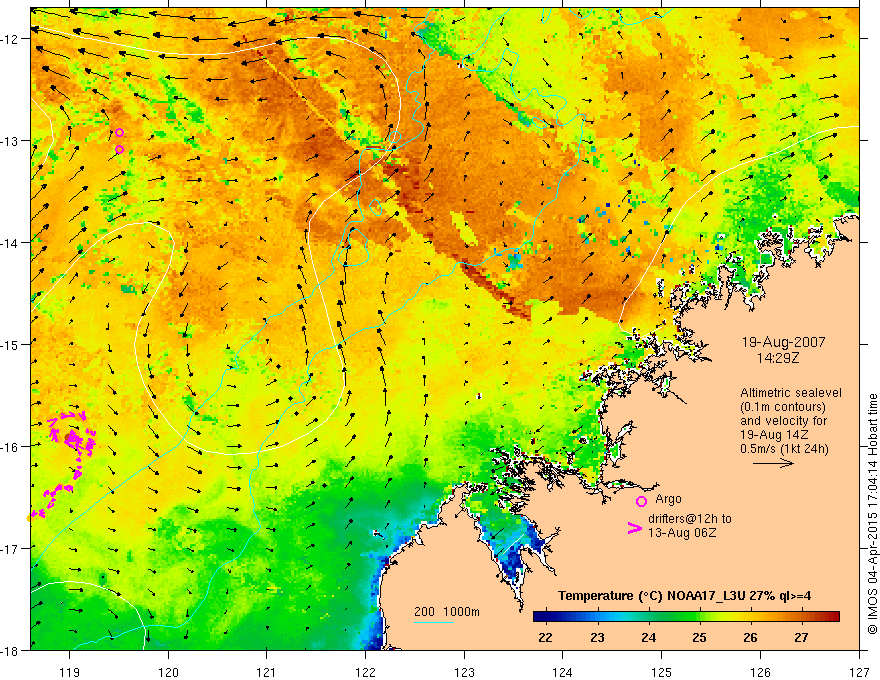Click the 'Argo' legend label
Screen dimensions: 880x680
pos(668,499)
